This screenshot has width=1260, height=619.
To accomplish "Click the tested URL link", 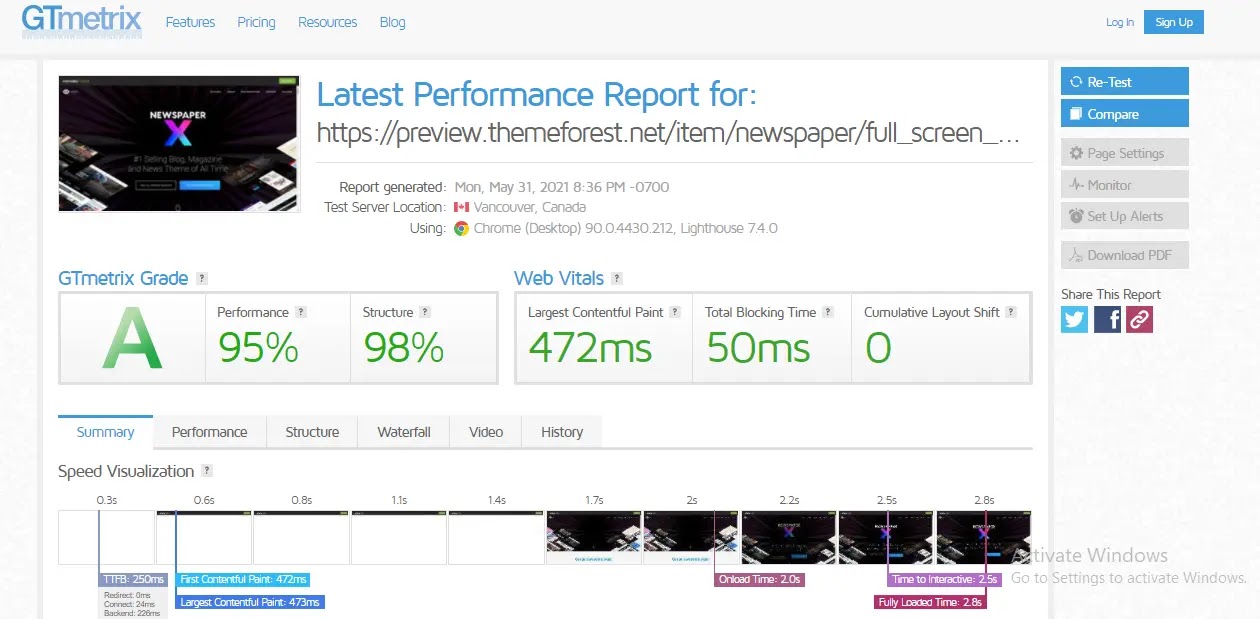I will pyautogui.click(x=668, y=133).
